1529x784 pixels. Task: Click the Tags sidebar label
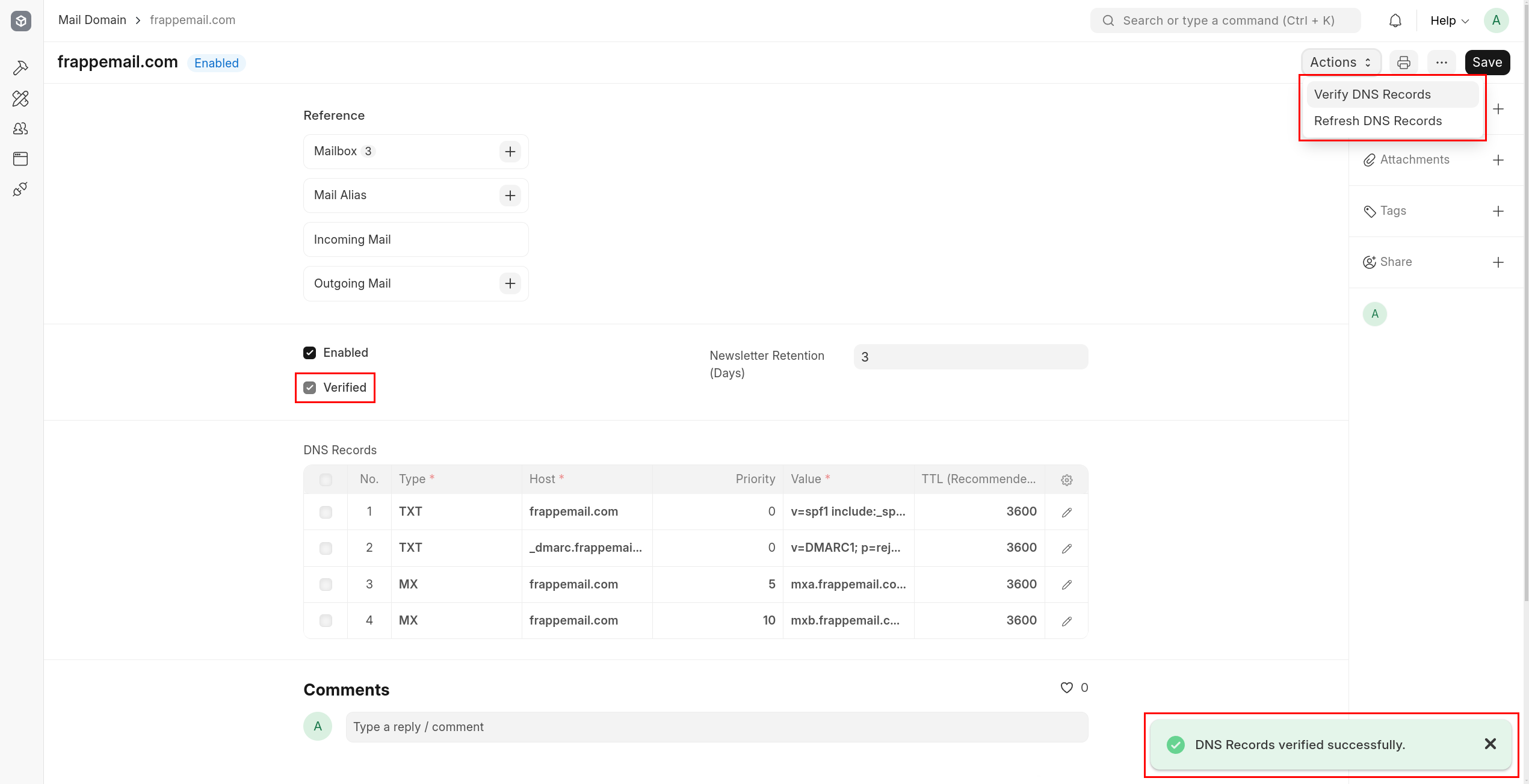click(x=1393, y=211)
